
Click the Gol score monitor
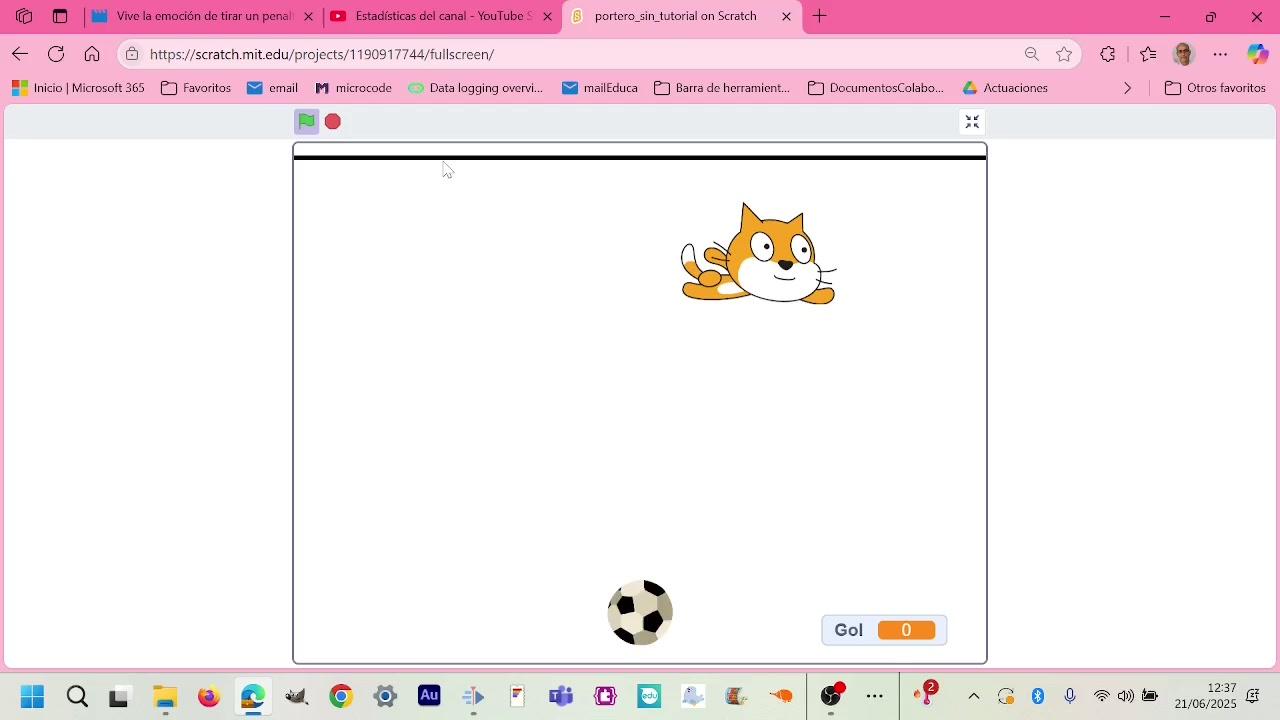tap(884, 630)
